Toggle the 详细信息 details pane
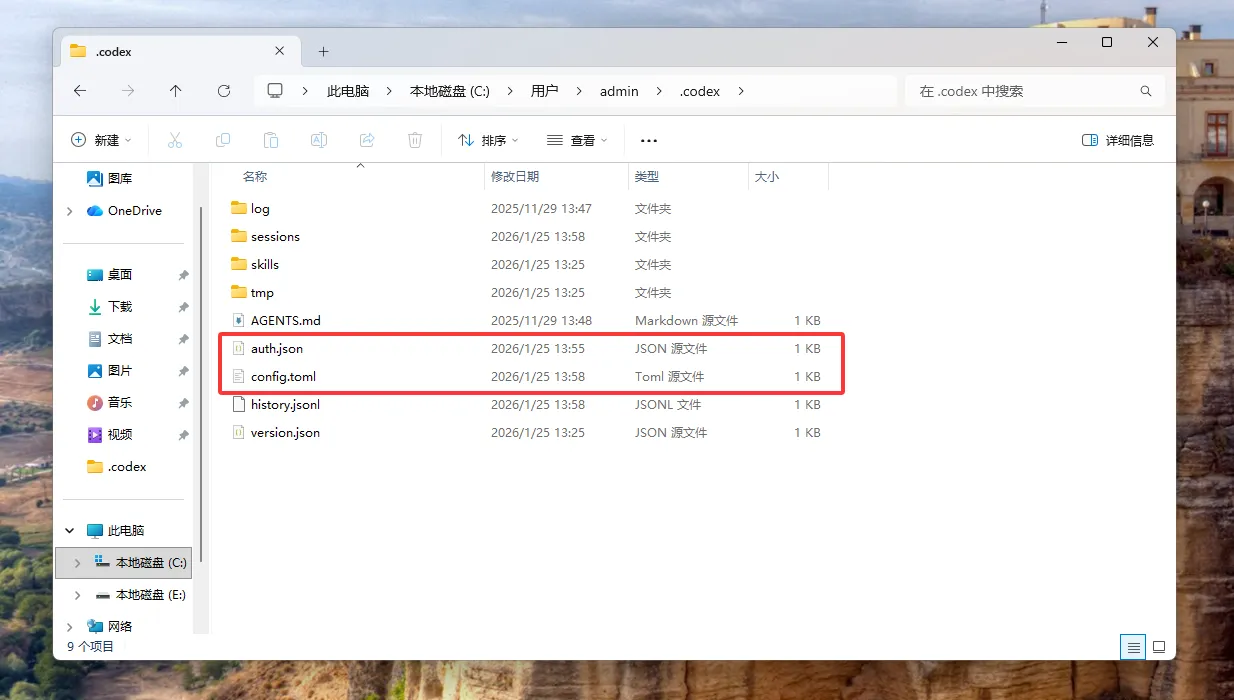1234x700 pixels. [1118, 141]
